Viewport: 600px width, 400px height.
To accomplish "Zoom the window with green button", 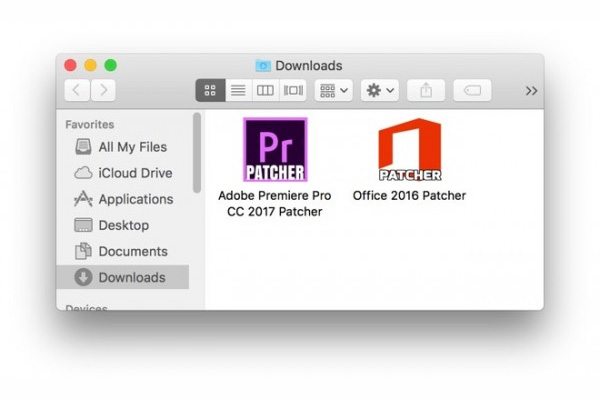I will pos(111,65).
